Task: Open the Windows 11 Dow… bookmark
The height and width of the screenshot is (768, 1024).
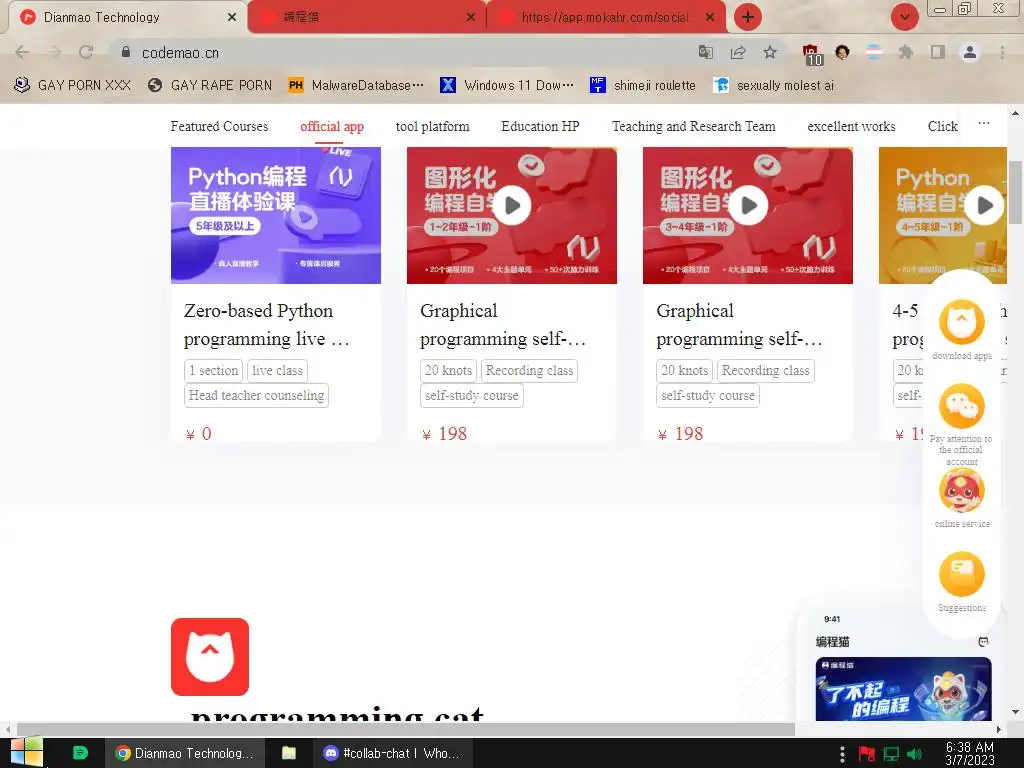Action: tap(507, 86)
